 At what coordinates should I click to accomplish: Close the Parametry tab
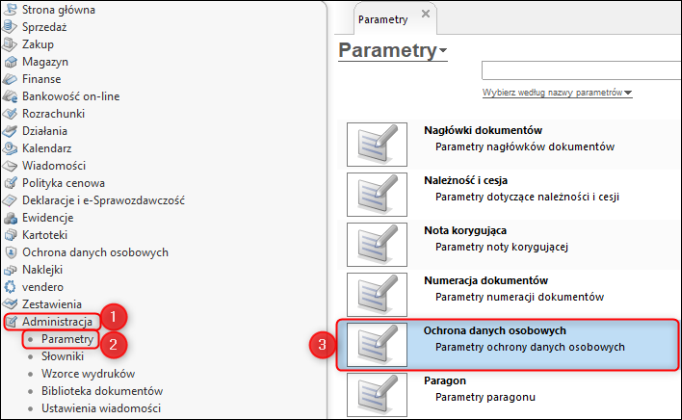click(x=426, y=14)
